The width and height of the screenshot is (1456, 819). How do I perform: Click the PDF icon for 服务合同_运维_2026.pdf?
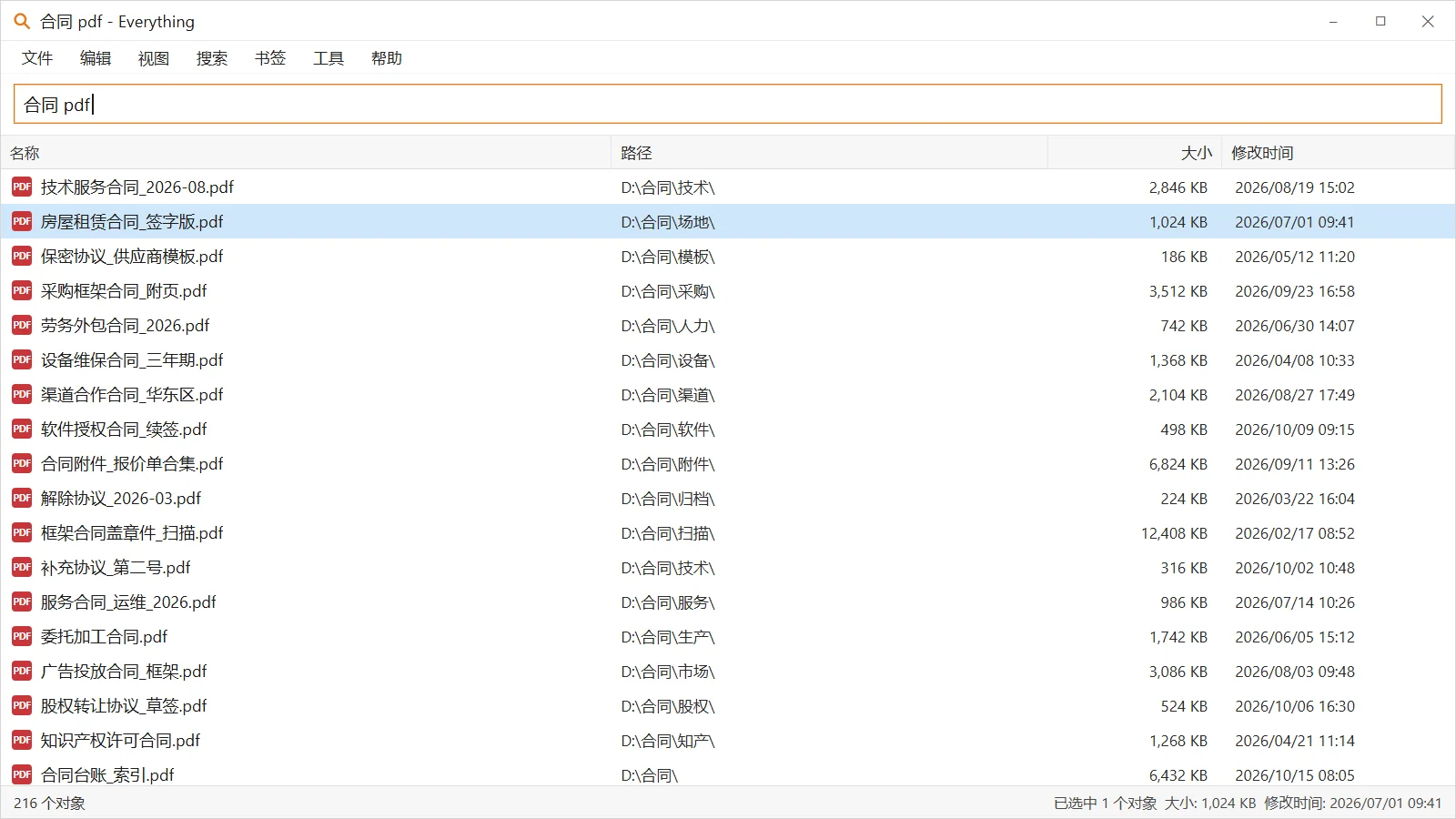point(22,602)
